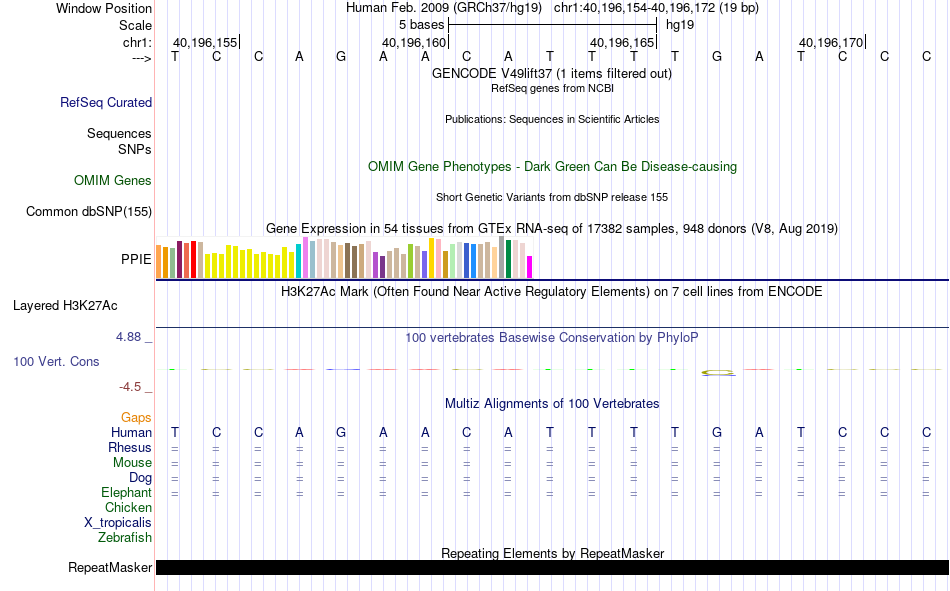
Task: Click coordinate marker 40,196,155
Action: click(206, 42)
